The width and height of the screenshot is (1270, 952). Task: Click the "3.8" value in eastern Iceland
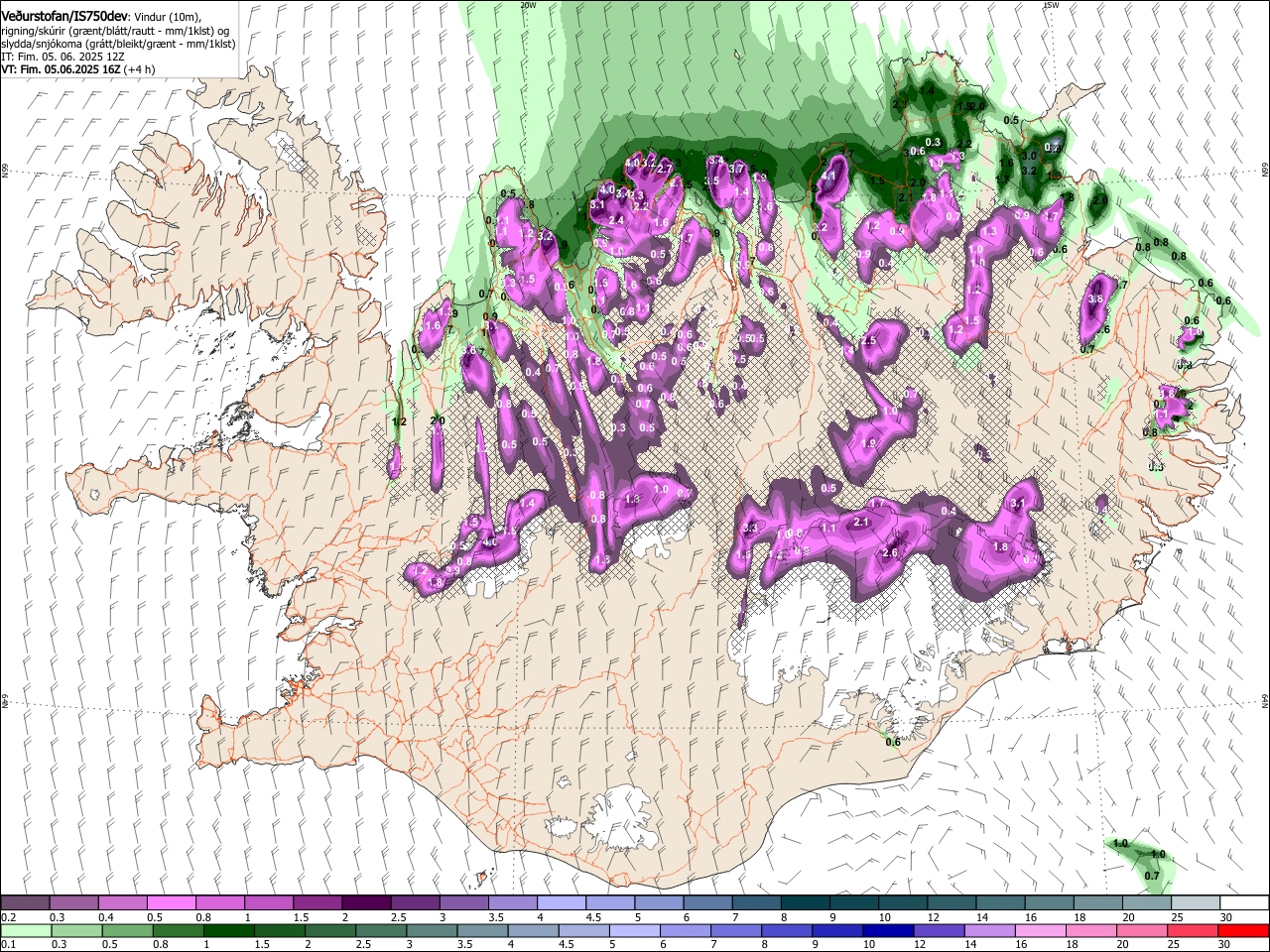click(x=1095, y=298)
